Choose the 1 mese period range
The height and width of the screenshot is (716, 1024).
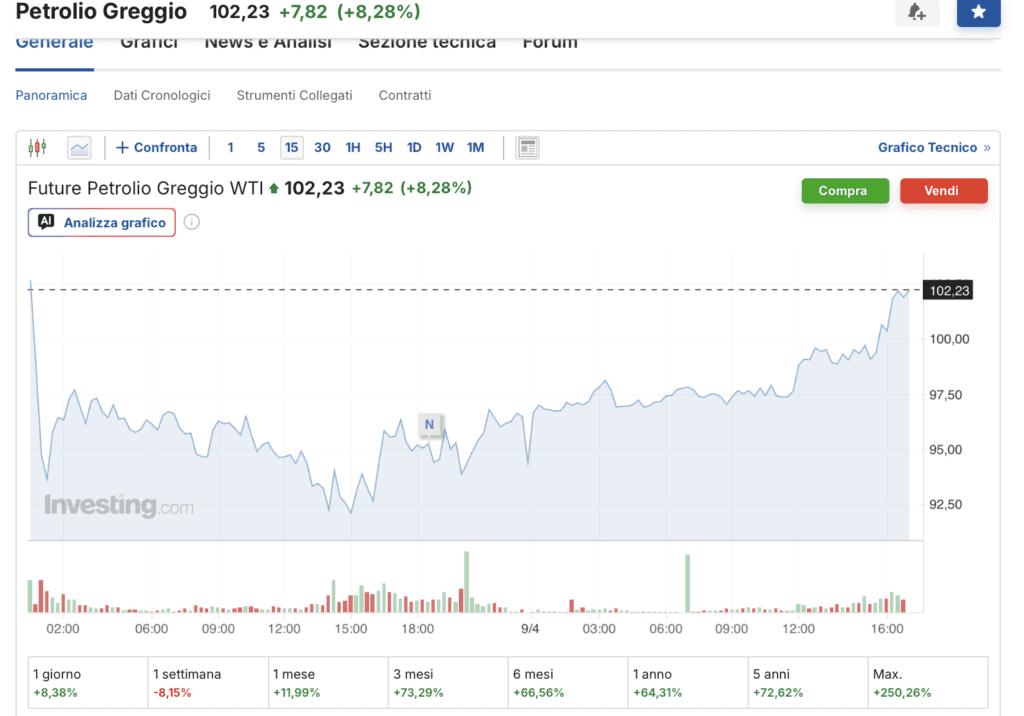[x=328, y=683]
